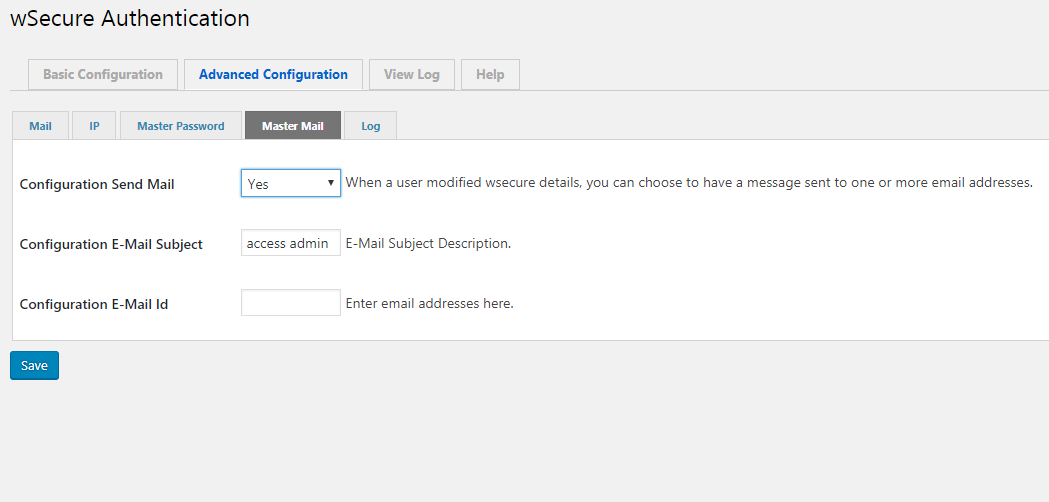This screenshot has height=502, width=1049.
Task: Open the Master Password sub-tab
Action: point(181,126)
